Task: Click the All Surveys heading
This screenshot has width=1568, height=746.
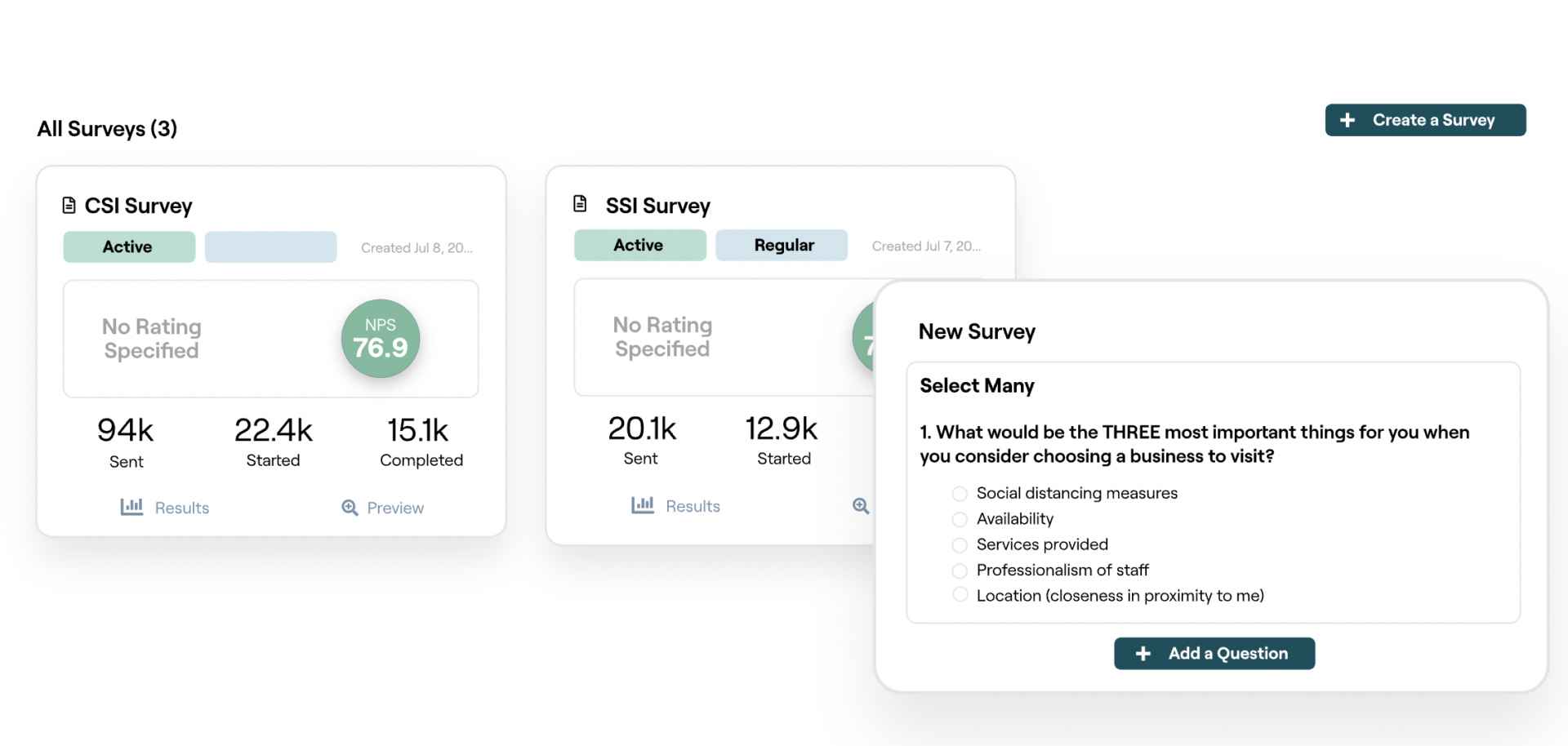Action: click(107, 128)
